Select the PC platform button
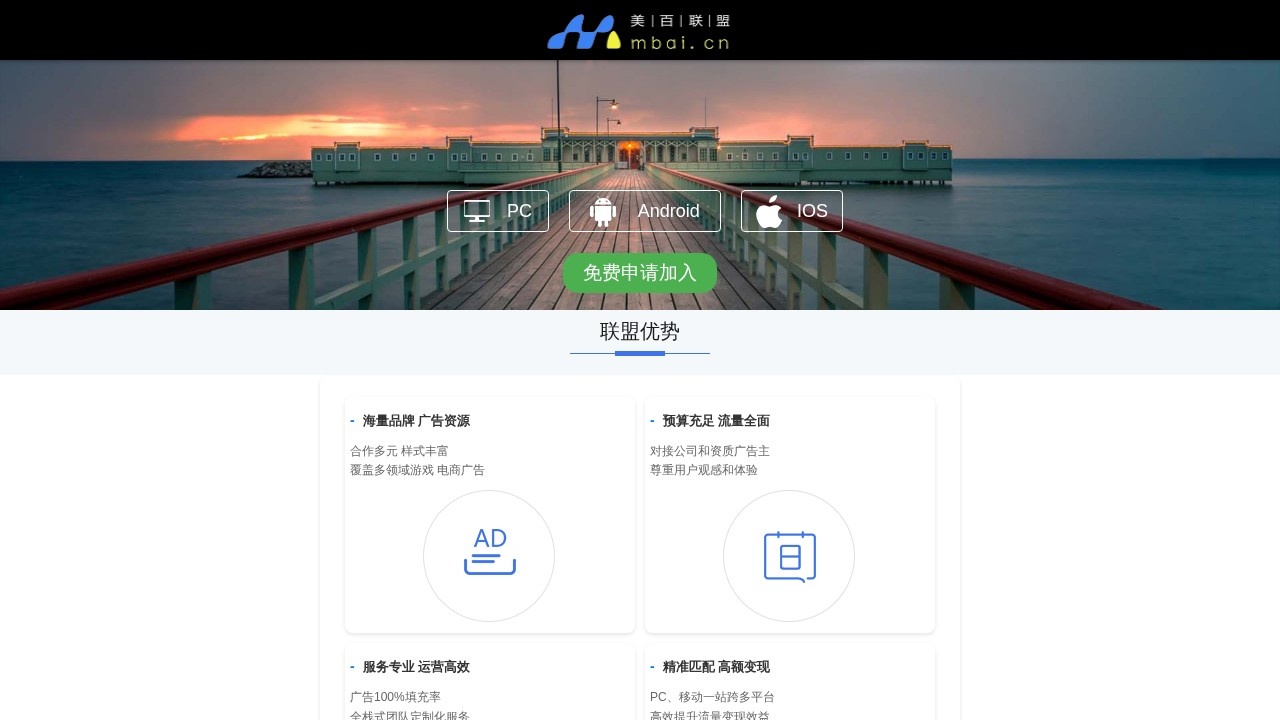The image size is (1280, 720). tap(497, 211)
